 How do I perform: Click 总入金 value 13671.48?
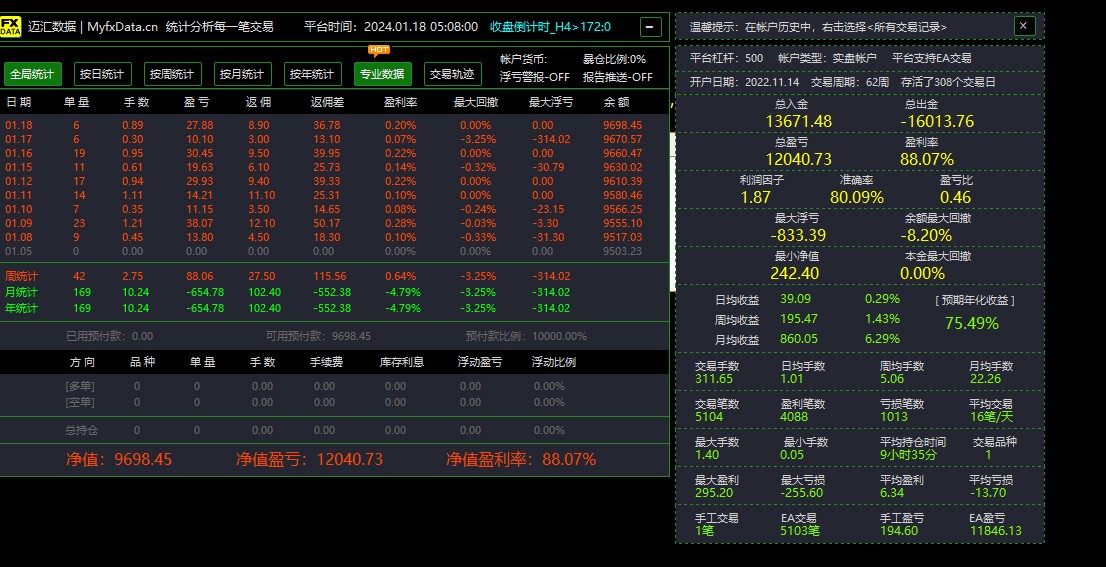tap(798, 121)
